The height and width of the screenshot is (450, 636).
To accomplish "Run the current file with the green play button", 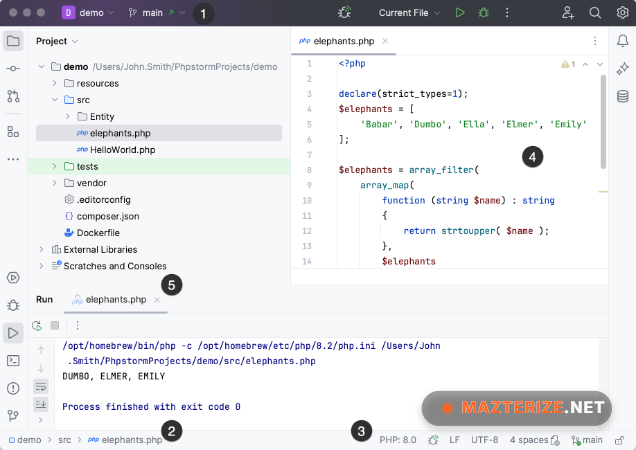I will 460,13.
